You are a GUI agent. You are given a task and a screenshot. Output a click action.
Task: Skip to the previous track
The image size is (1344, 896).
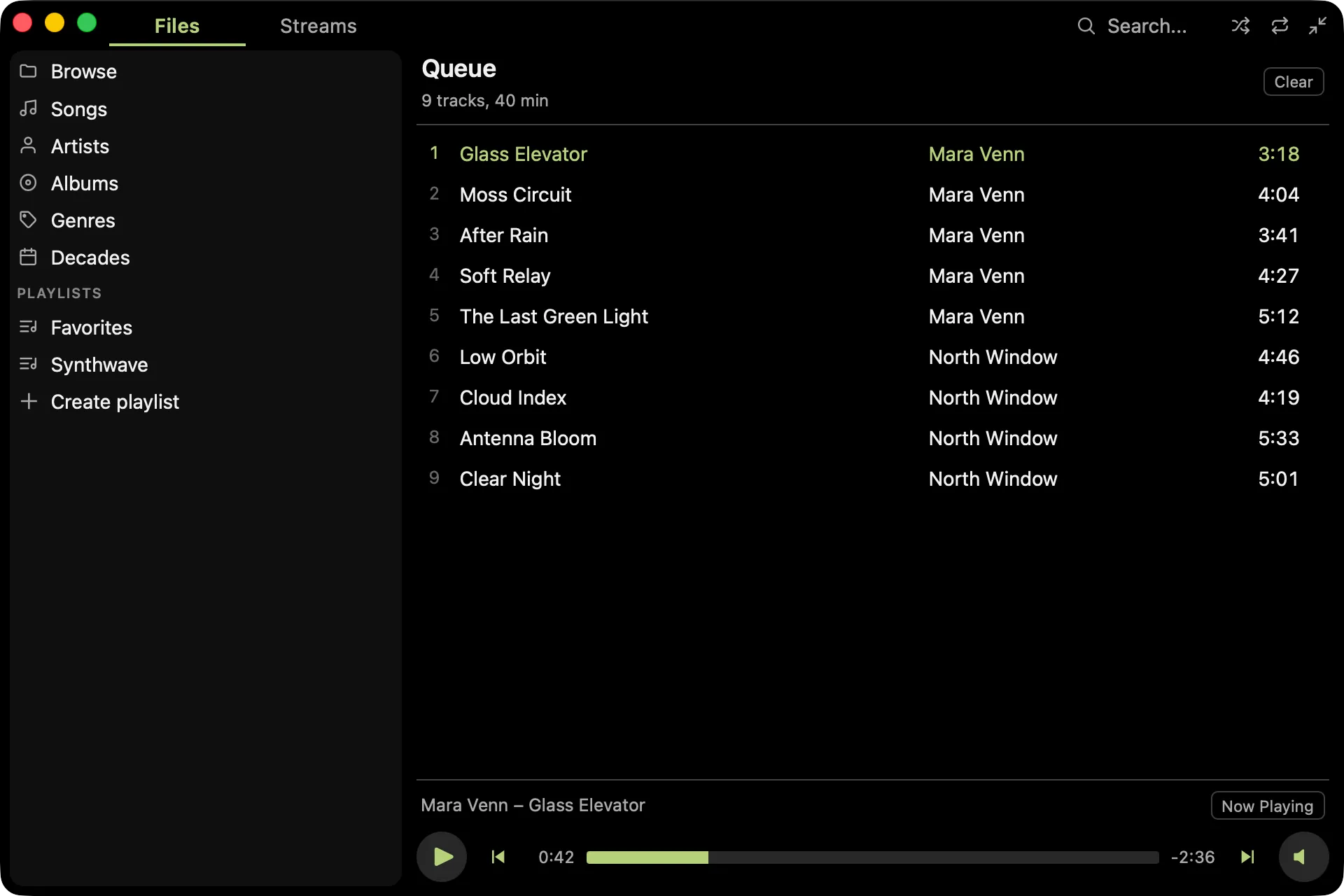click(x=498, y=857)
